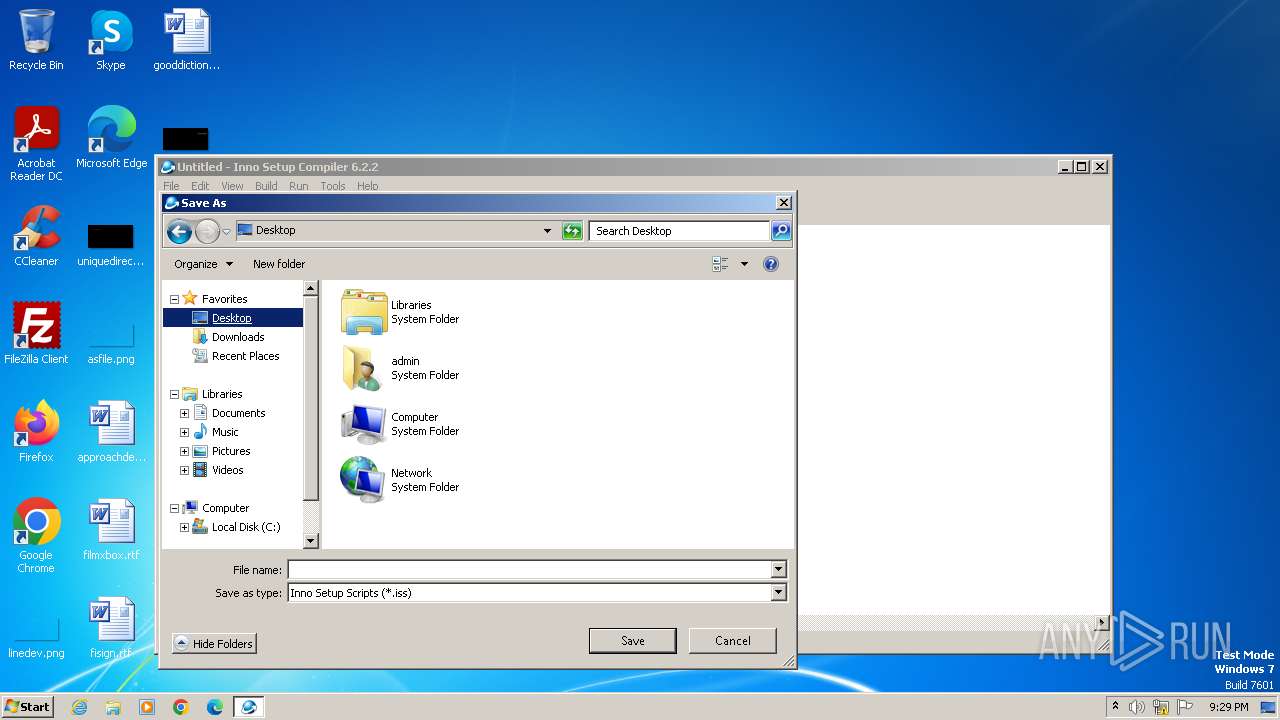Open the File menu in Inno Setup
Viewport: 1280px width, 720px height.
(x=171, y=186)
